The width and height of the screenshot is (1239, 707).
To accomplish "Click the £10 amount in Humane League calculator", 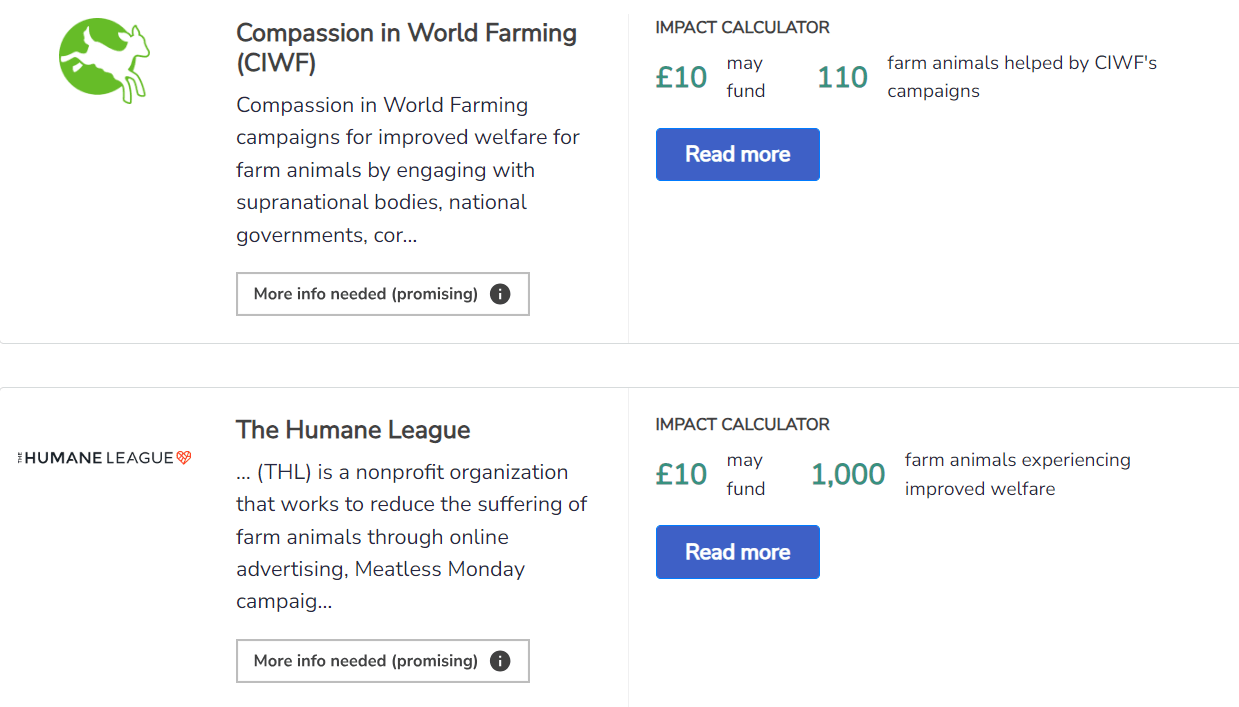I will (681, 474).
